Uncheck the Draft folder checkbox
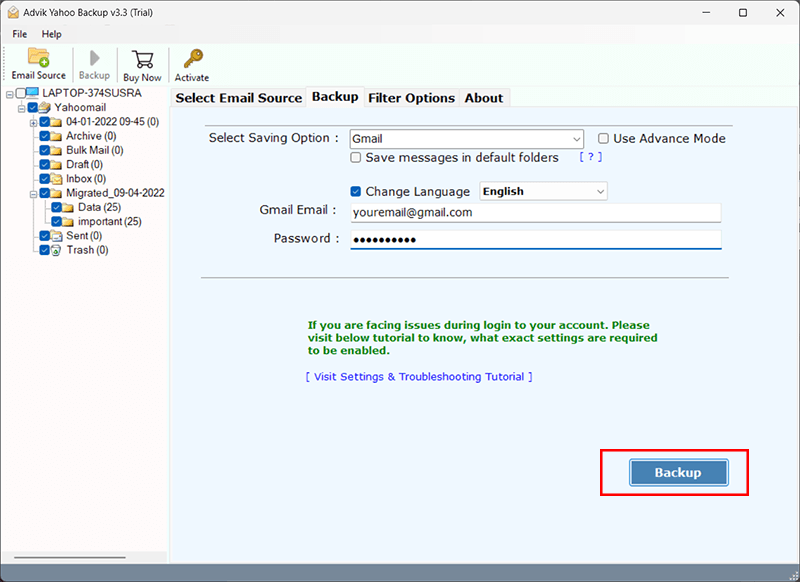Image resolution: width=800 pixels, height=582 pixels. point(44,165)
